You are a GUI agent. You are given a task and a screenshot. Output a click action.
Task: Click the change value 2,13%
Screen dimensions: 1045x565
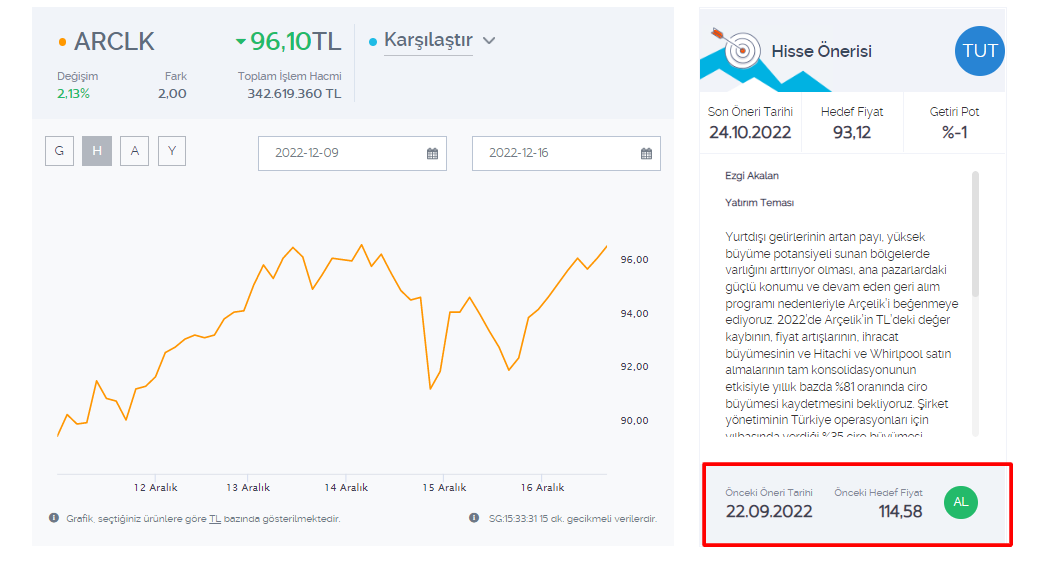click(x=73, y=94)
